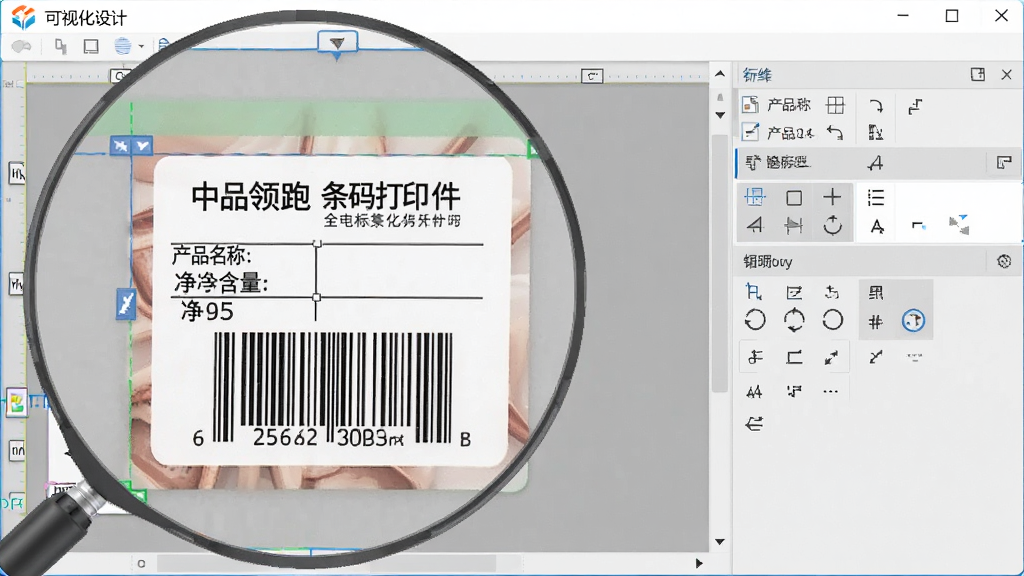Click the table handle above 产品名称 row
Screen dimensions: 1024x576
point(317,244)
